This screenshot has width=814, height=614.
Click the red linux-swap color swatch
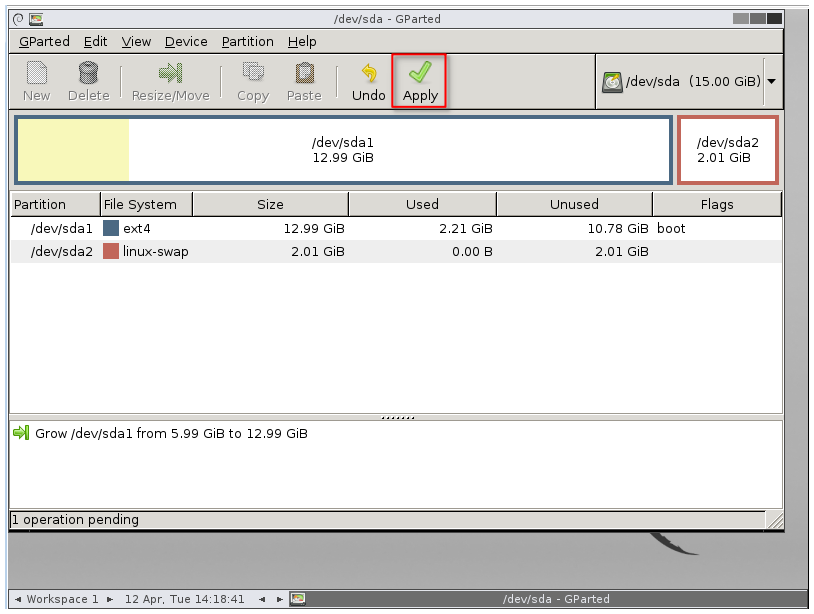click(x=111, y=251)
